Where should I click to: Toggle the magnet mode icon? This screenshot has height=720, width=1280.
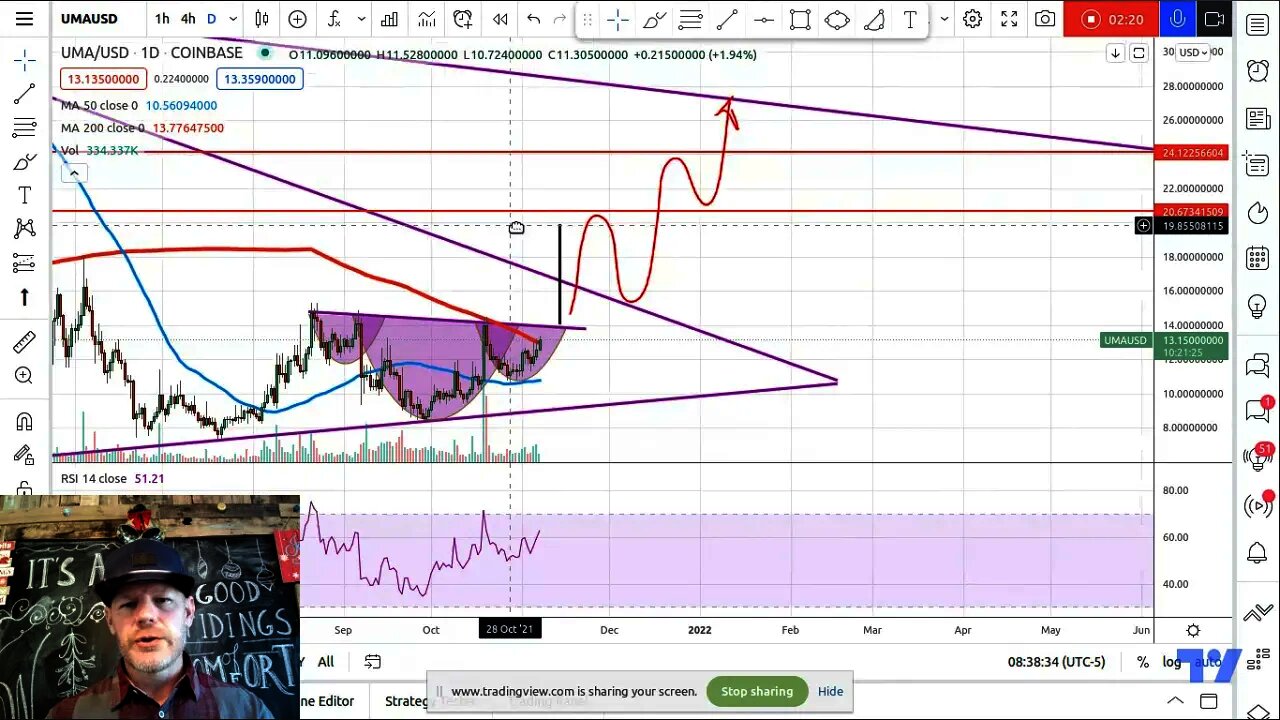[24, 421]
